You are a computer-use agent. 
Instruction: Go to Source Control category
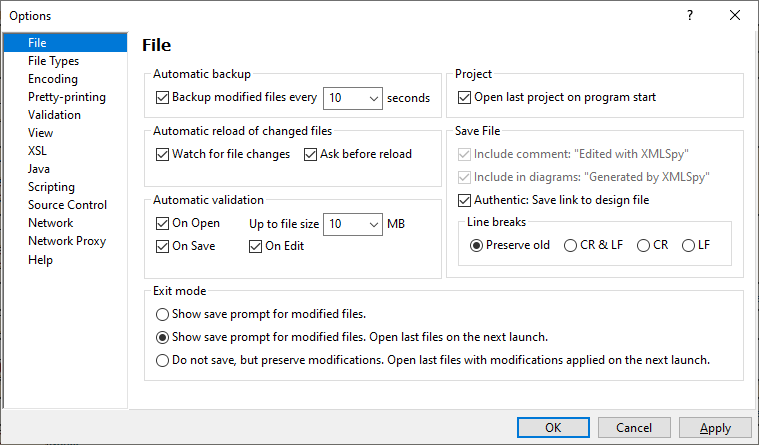(68, 205)
